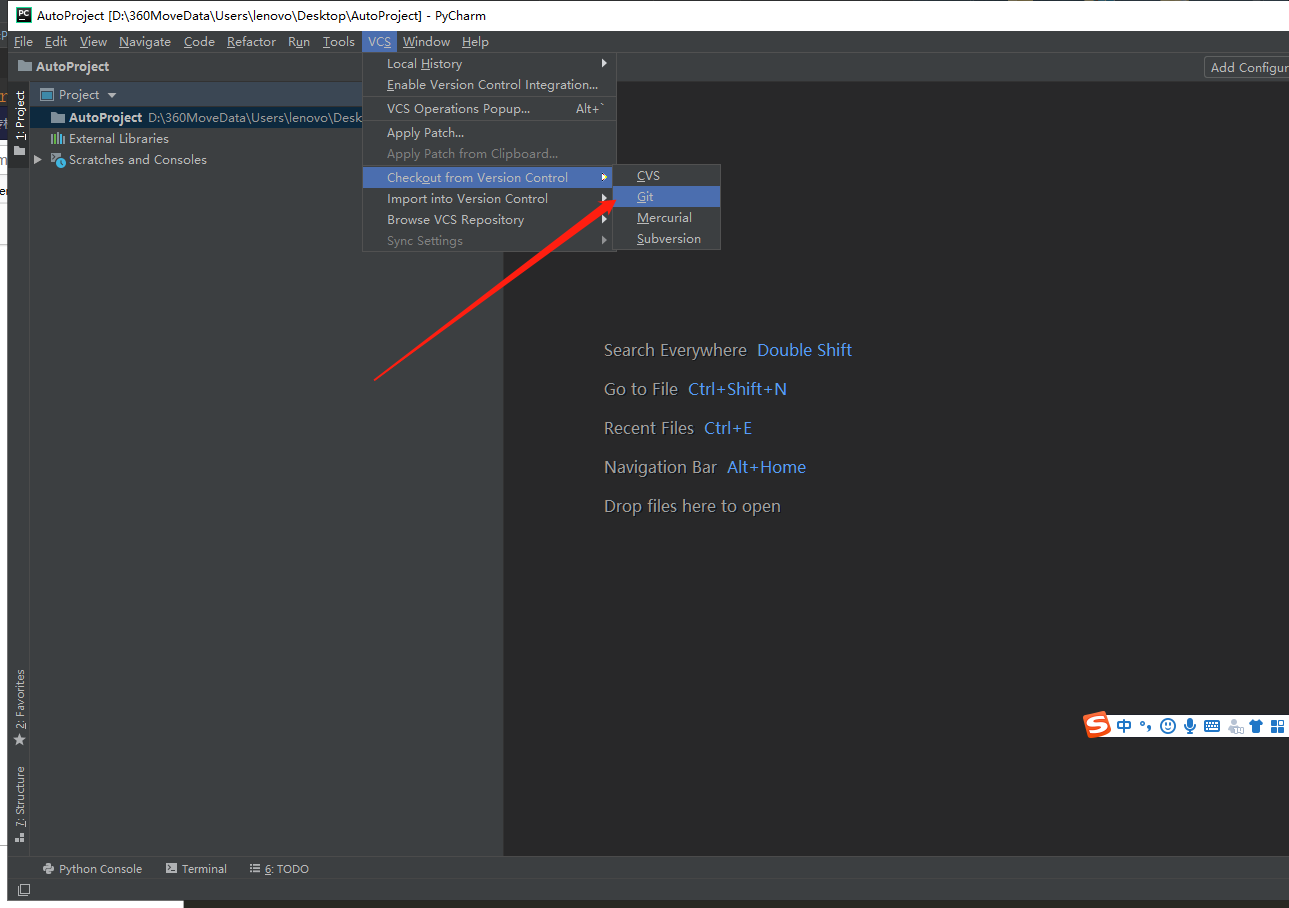Click the Terminal prompt icon
Viewport: 1289px width, 908px height.
pyautogui.click(x=172, y=869)
